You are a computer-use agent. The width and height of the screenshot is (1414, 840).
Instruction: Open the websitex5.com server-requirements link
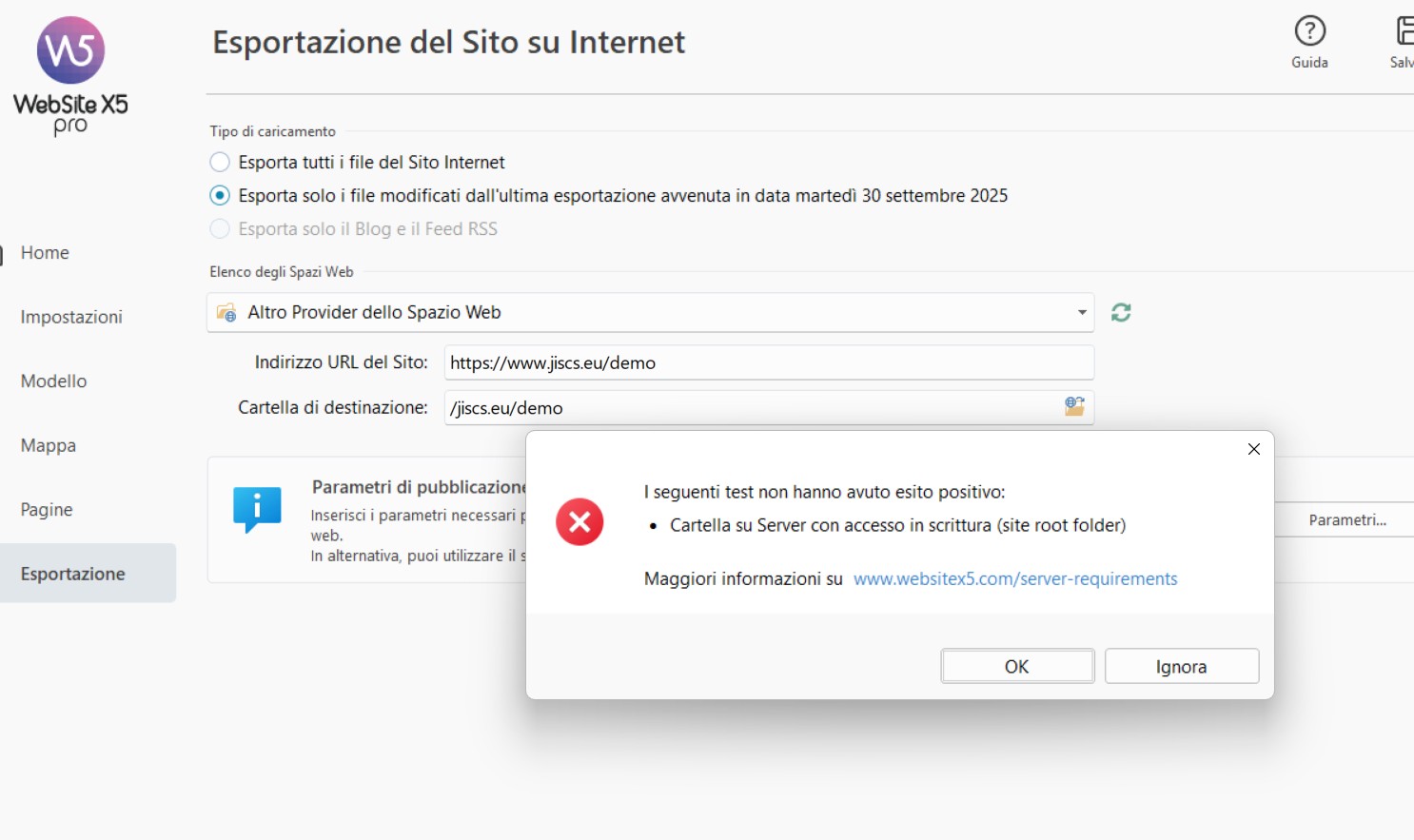click(x=1014, y=578)
